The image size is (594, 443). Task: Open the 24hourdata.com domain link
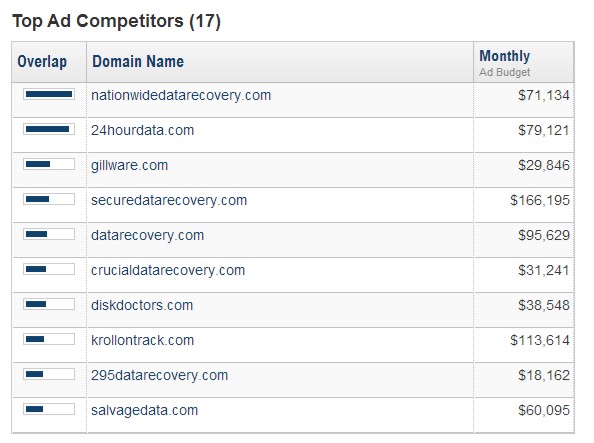[x=142, y=130]
